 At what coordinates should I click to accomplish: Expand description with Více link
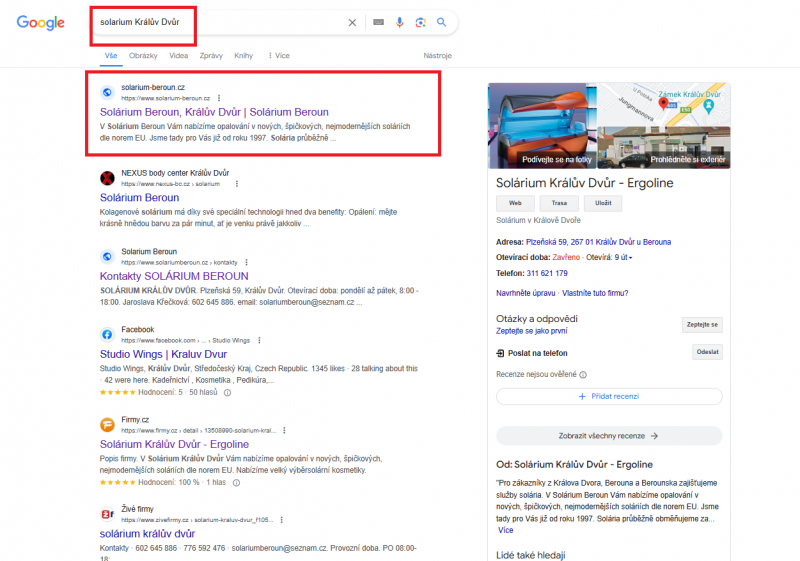[506, 530]
